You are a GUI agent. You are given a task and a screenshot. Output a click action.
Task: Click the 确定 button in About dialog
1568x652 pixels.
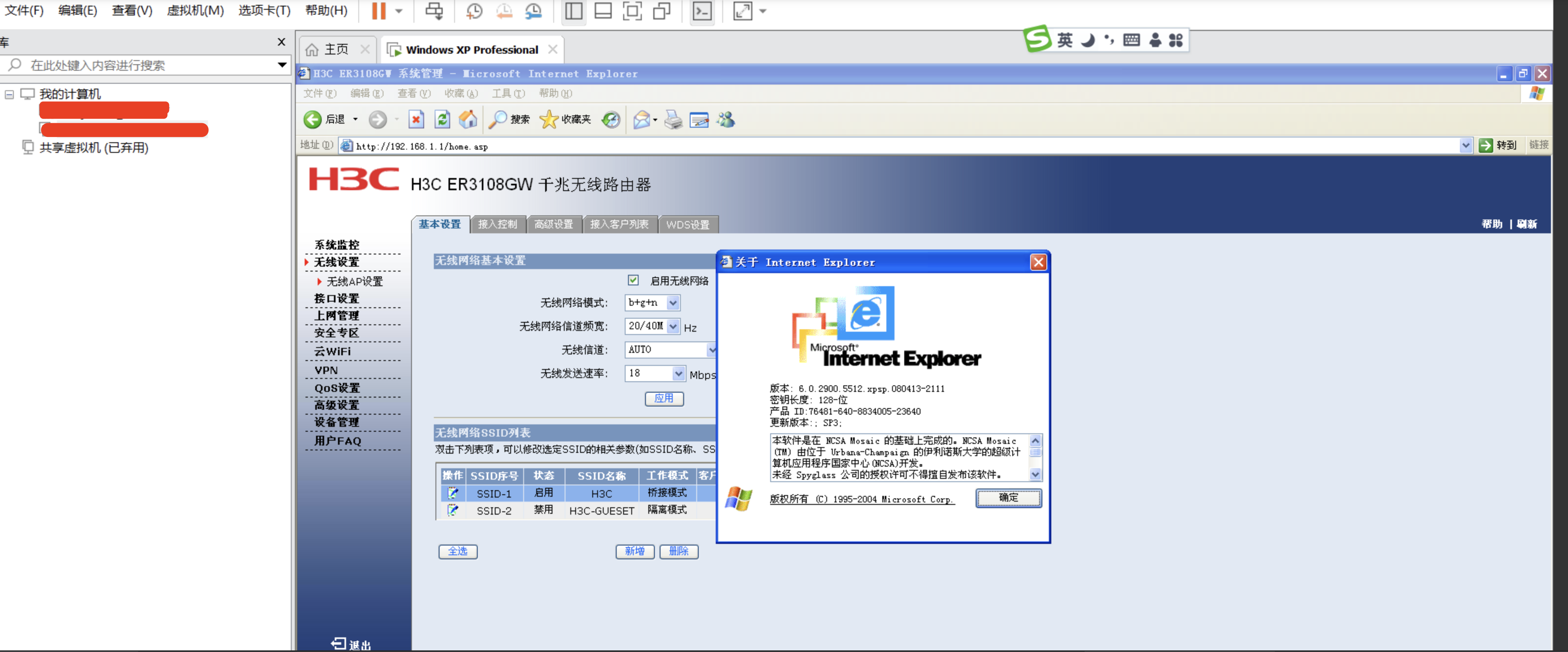1008,498
